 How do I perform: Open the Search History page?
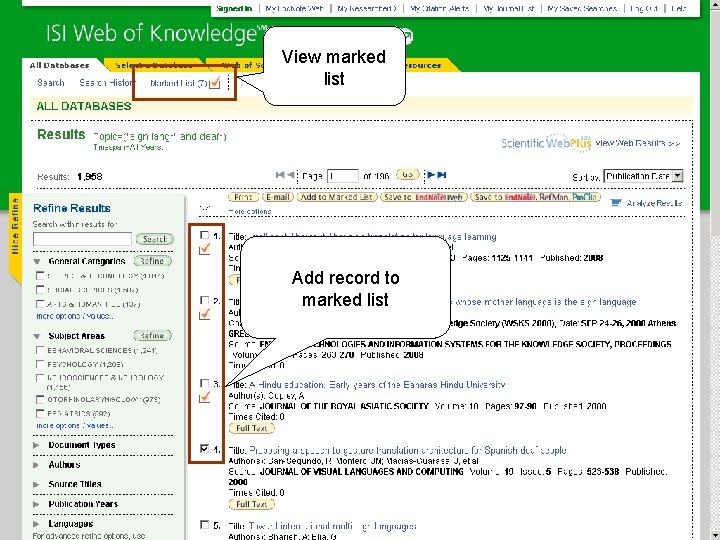point(107,83)
